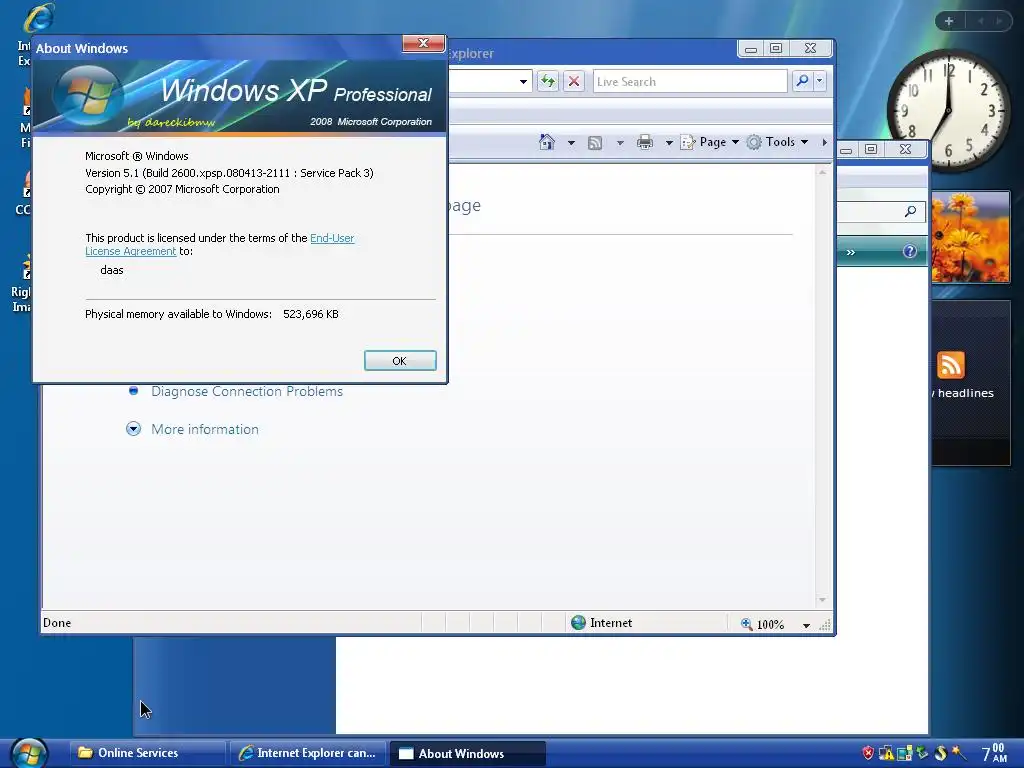Screen dimensions: 1024x768
Task: Click the network warning tray icon
Action: pyautogui.click(x=886, y=753)
